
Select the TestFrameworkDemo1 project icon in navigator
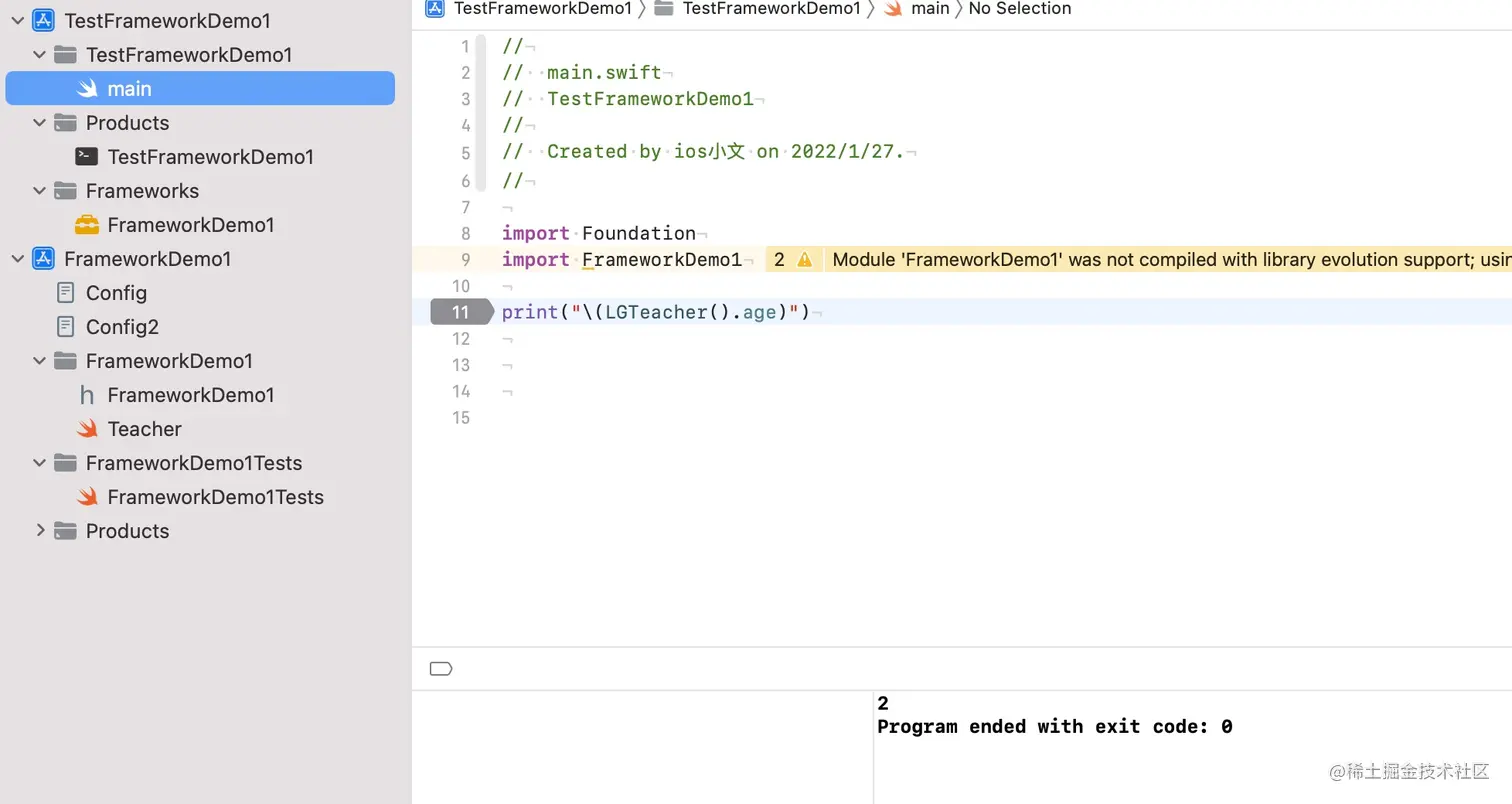(43, 21)
